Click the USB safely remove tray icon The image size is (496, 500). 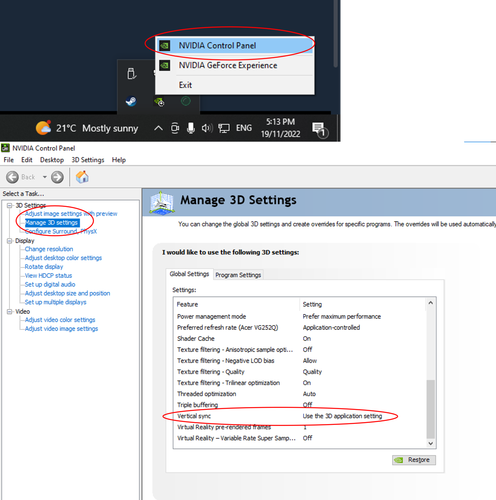tap(131, 73)
